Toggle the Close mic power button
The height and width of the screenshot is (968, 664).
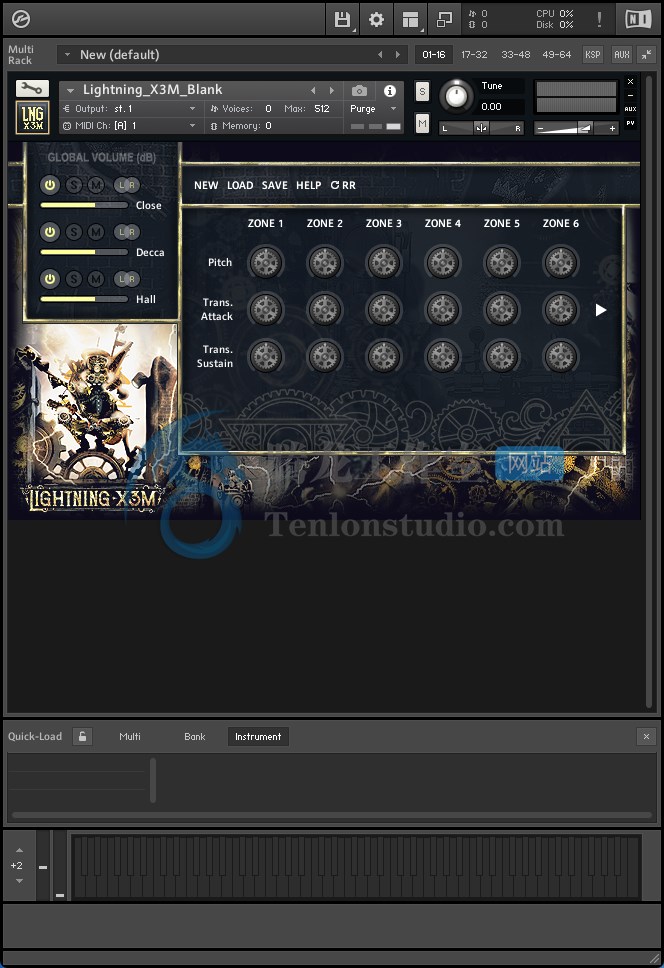click(x=50, y=185)
